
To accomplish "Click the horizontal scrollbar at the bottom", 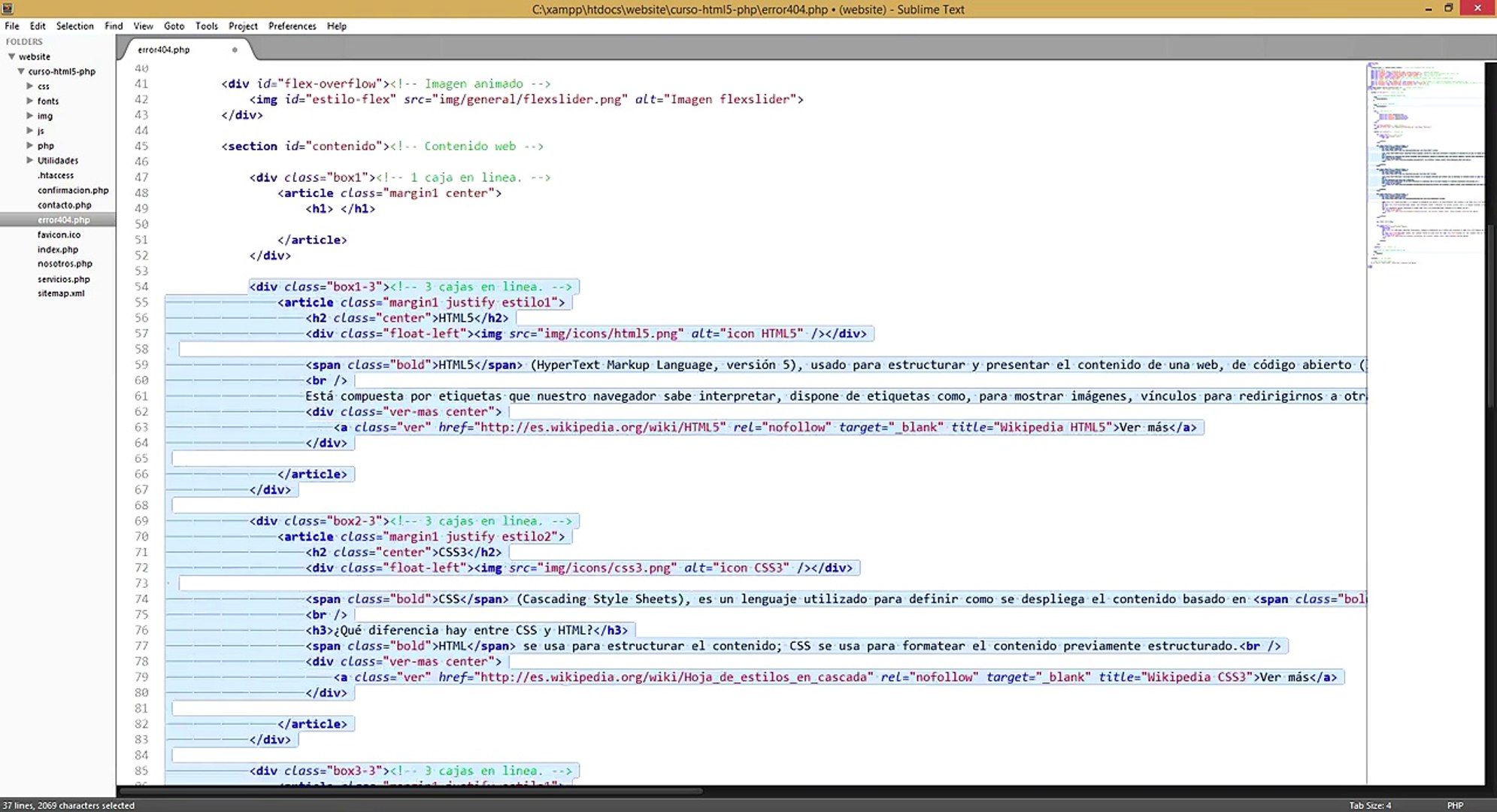I will coord(410,791).
